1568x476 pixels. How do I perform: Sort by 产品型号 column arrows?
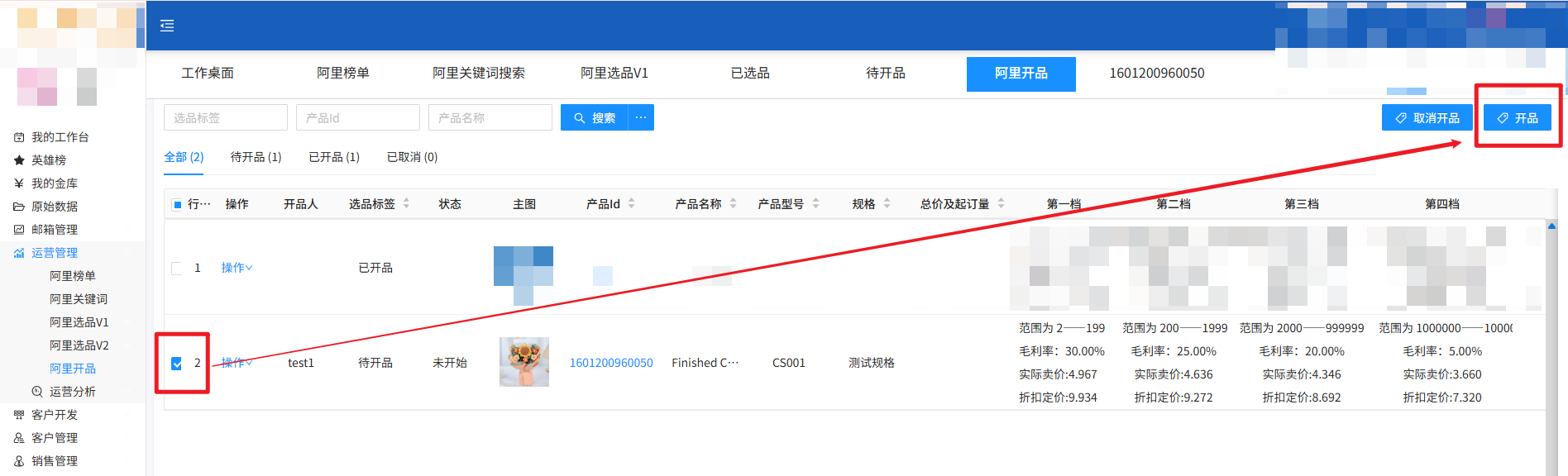[x=815, y=203]
